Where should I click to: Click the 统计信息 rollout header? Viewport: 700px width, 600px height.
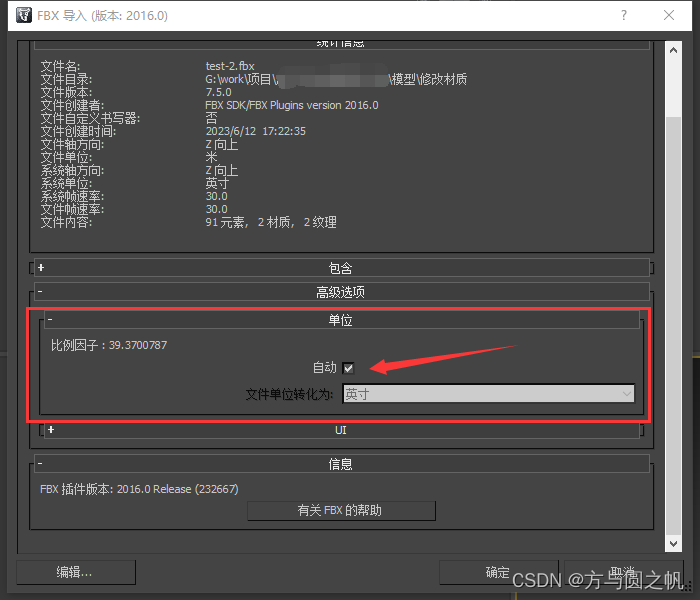pyautogui.click(x=340, y=43)
